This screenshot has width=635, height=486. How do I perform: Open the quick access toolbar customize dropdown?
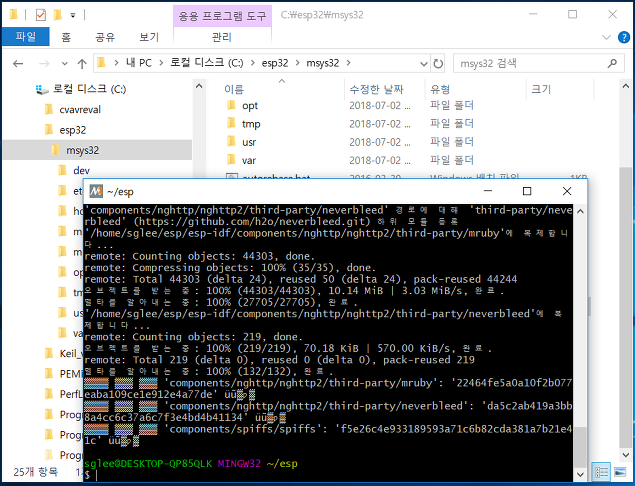point(73,15)
